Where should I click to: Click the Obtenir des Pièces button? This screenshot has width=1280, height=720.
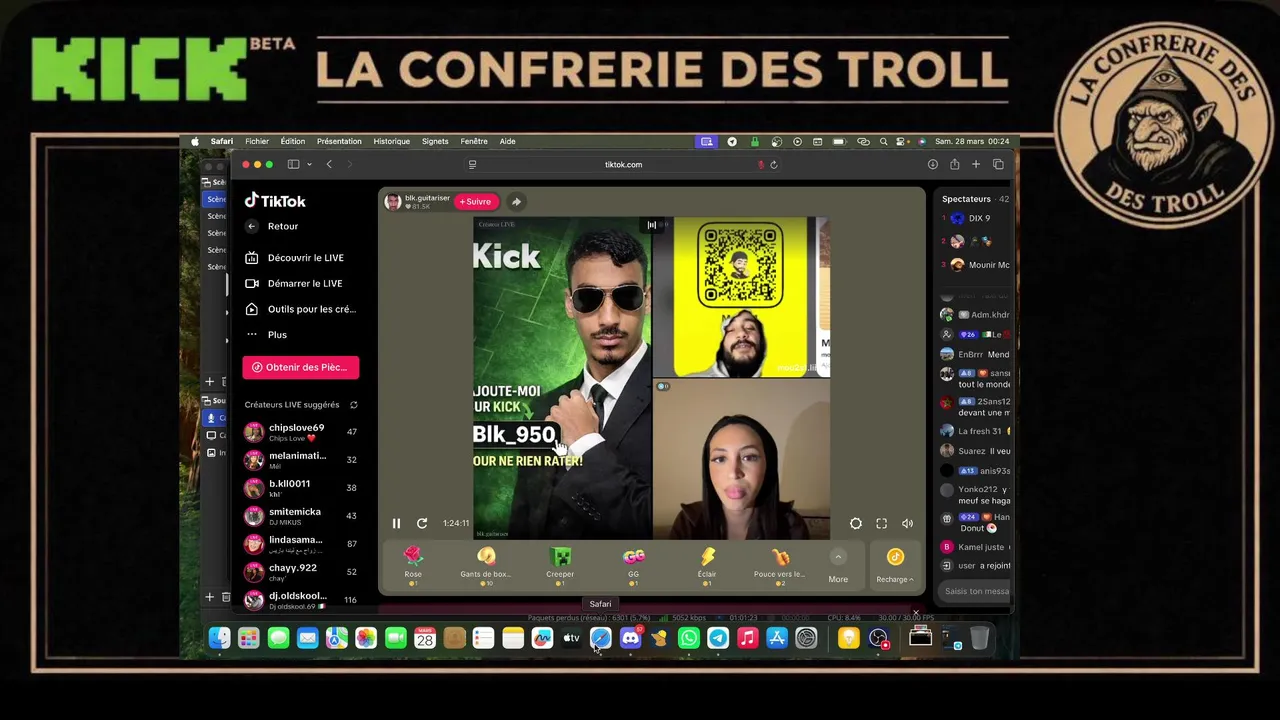click(300, 367)
